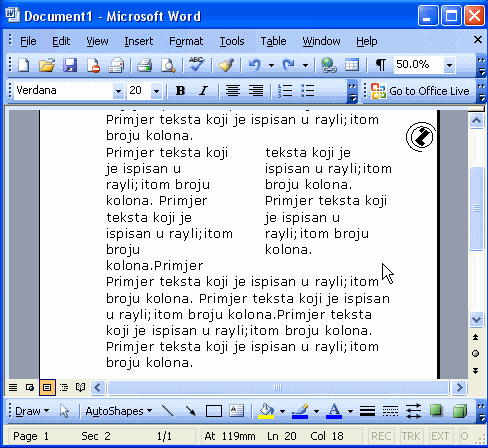Click the vertical scrollbar down arrow
Image resolution: width=488 pixels, height=448 pixels.
(476, 320)
